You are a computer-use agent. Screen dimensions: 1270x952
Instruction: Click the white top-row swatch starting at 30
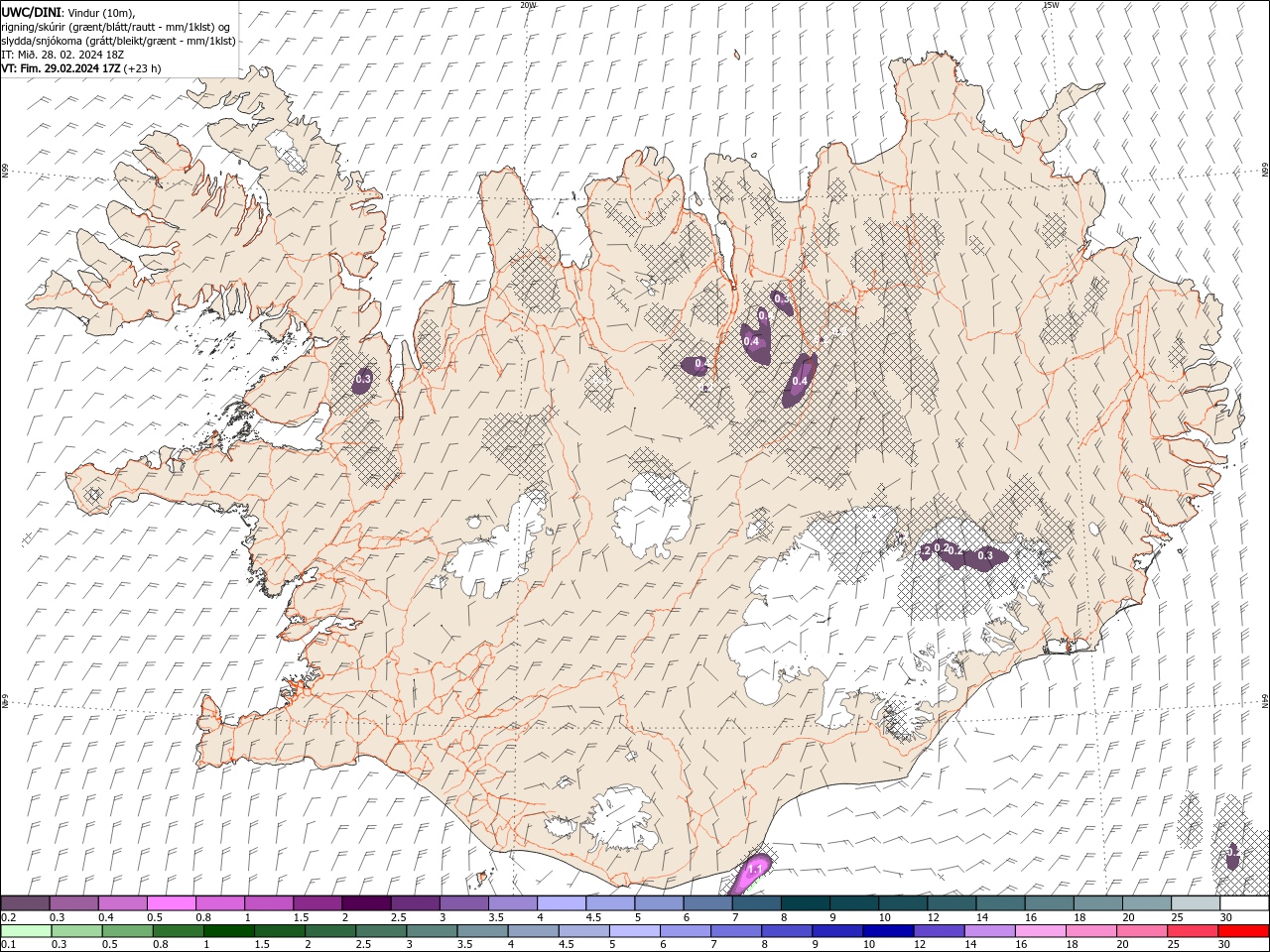coord(1244,903)
